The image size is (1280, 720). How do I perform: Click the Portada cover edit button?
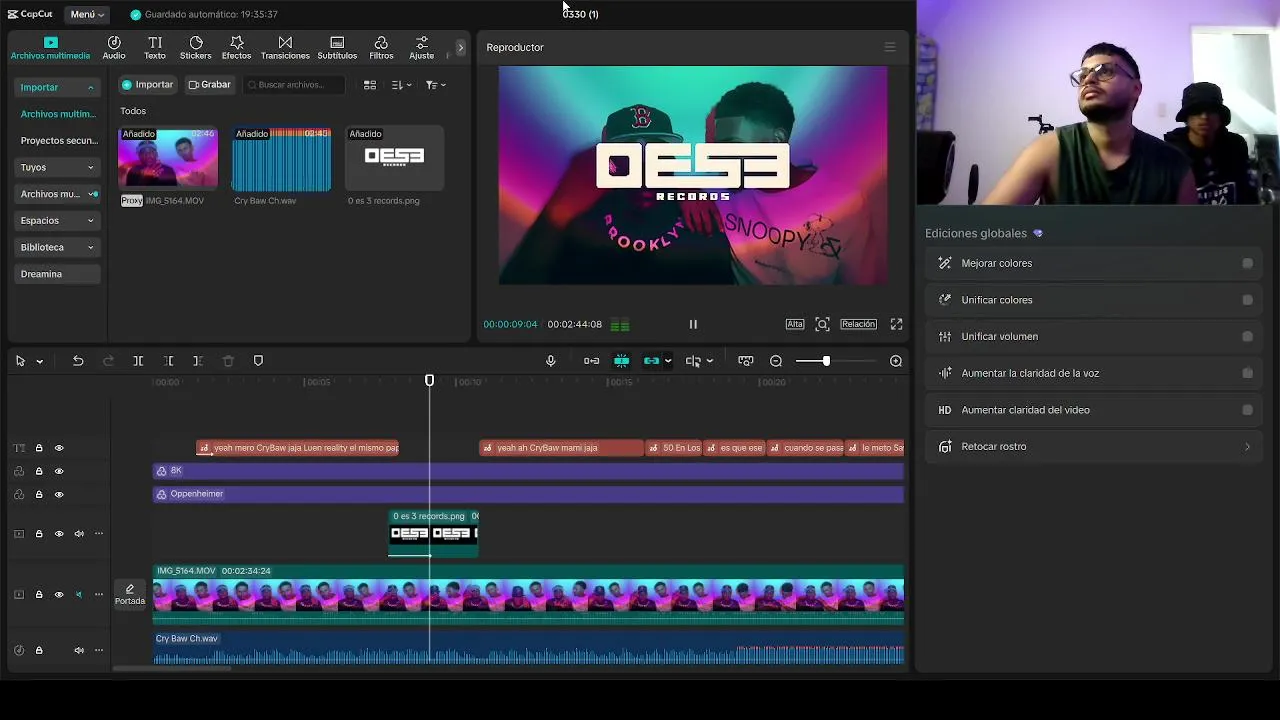click(x=130, y=595)
